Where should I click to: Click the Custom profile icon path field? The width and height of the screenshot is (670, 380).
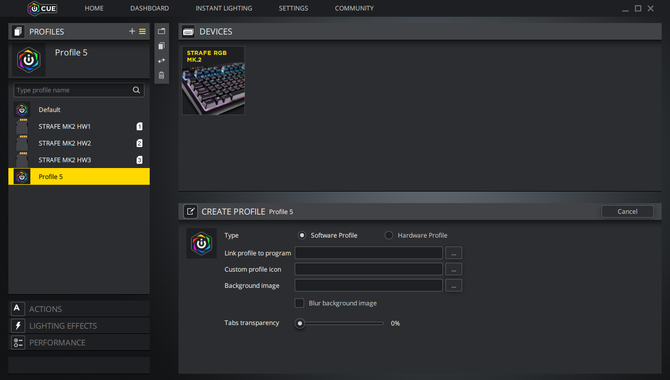[369, 269]
